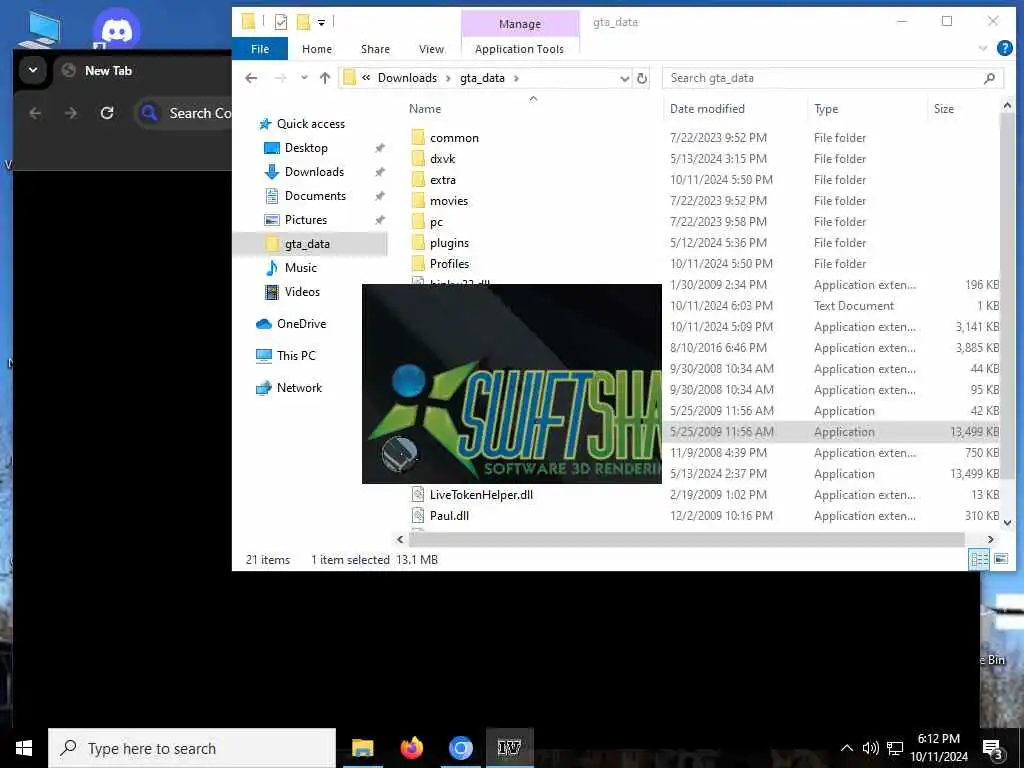
Task: Click the Windows Start button
Action: pyautogui.click(x=24, y=748)
